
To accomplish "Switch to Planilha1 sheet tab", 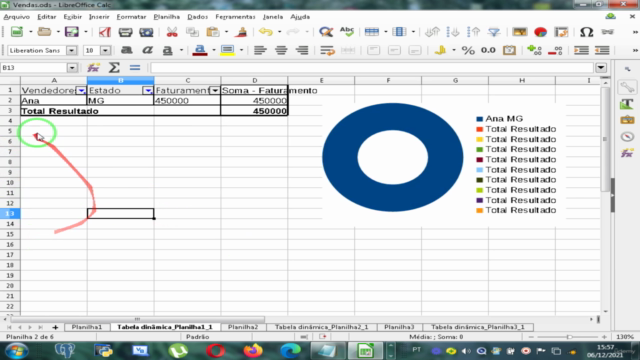I will click(x=87, y=327).
